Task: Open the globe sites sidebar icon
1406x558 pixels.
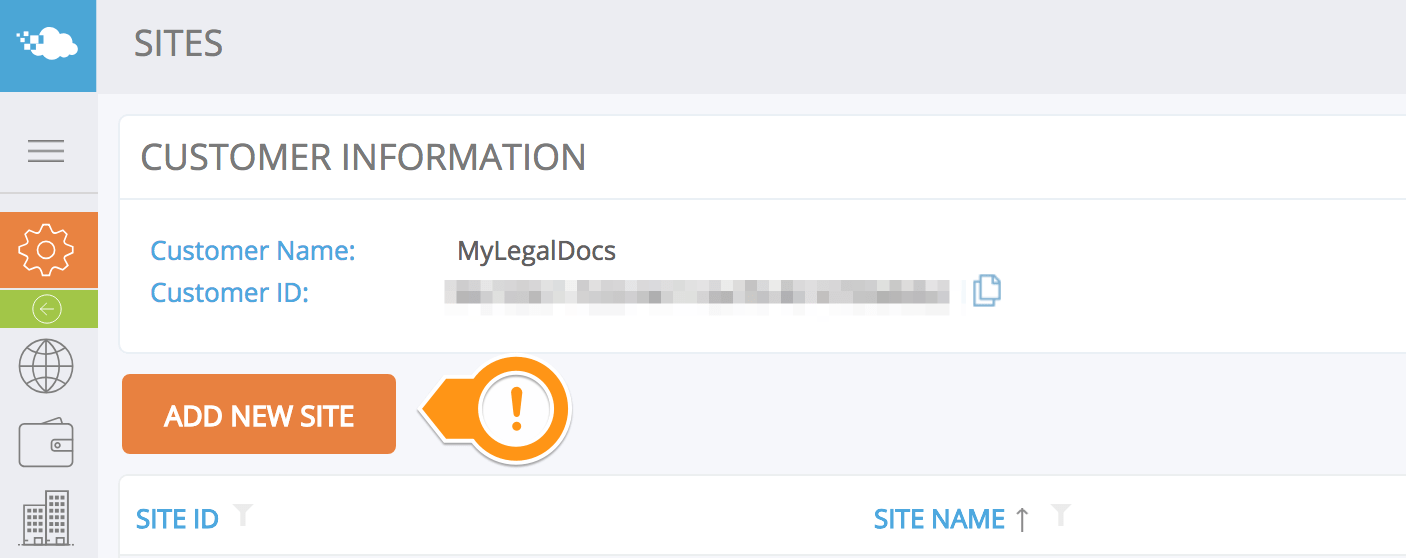Action: click(x=46, y=366)
